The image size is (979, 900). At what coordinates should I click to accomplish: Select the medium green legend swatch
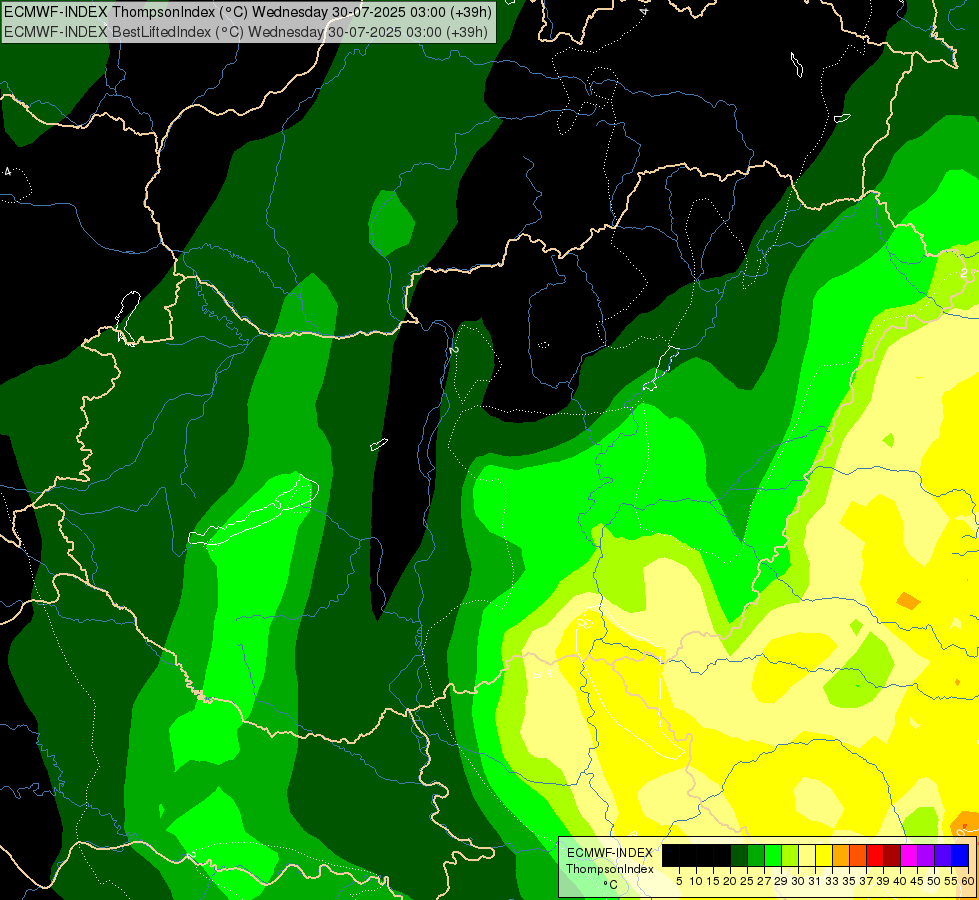point(756,855)
